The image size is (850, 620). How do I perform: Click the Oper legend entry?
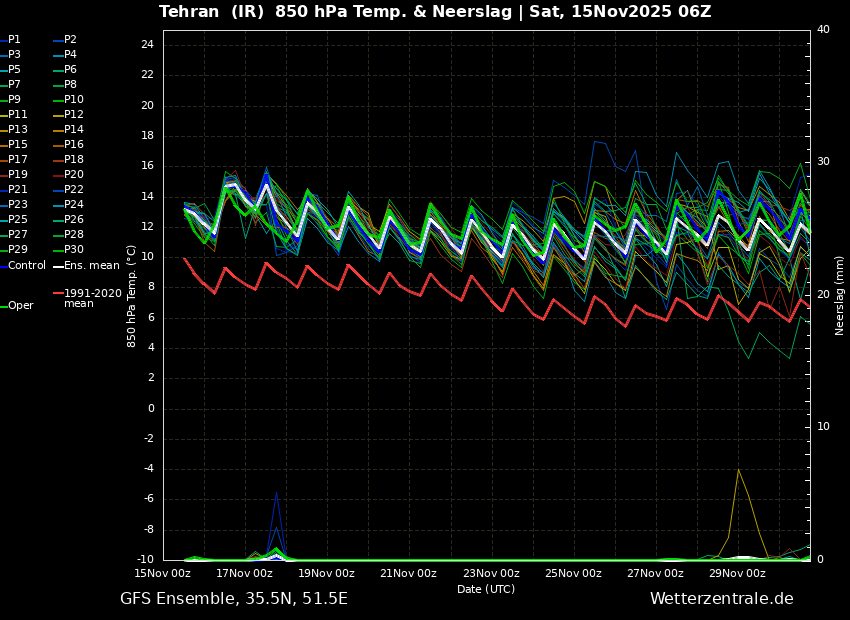(x=21, y=306)
